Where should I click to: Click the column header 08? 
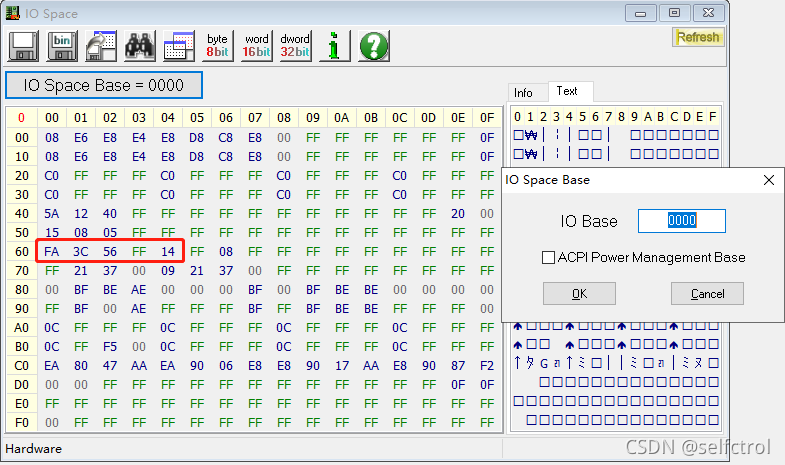[284, 118]
